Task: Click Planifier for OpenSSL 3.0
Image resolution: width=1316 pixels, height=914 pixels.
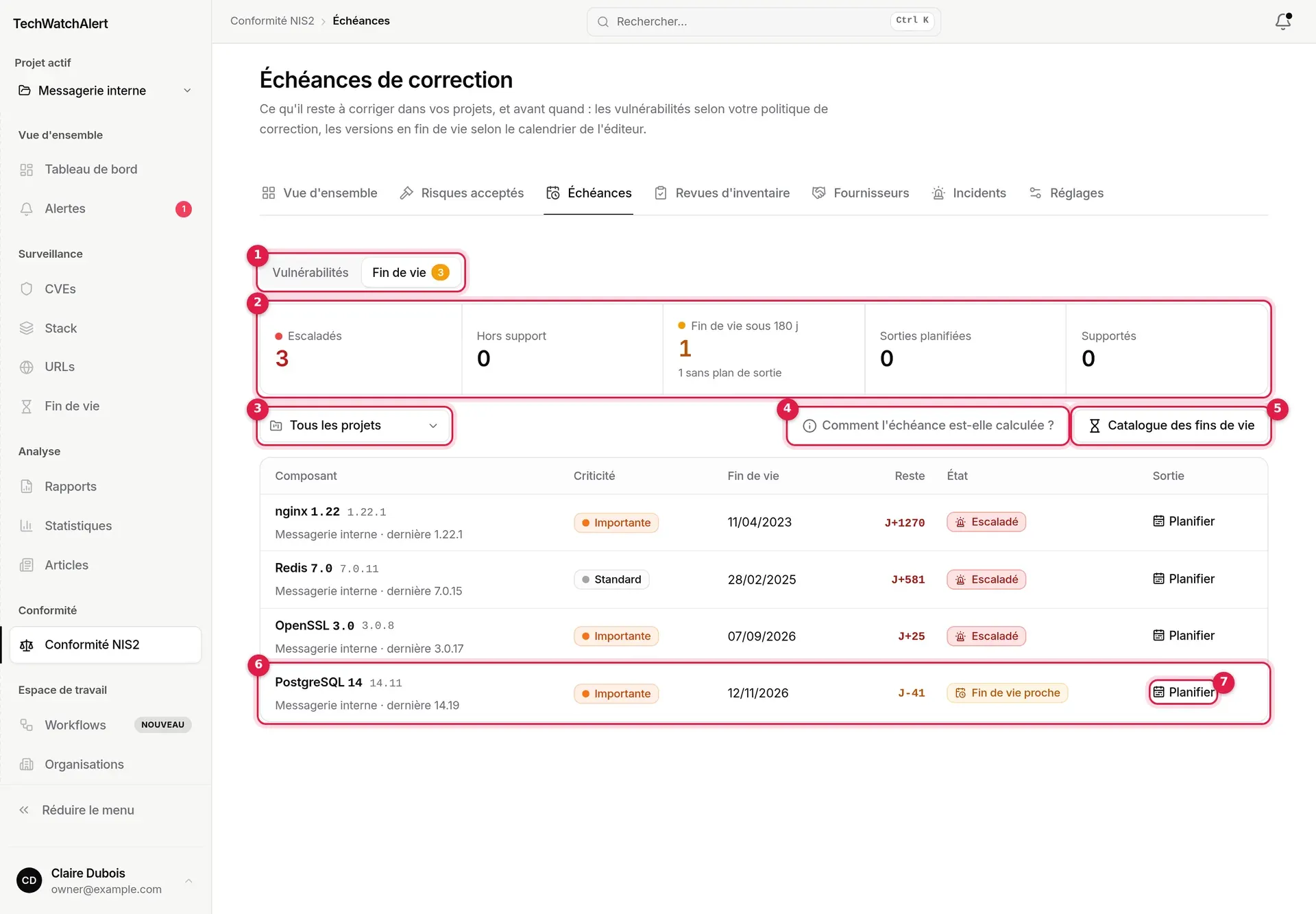Action: (x=1183, y=636)
